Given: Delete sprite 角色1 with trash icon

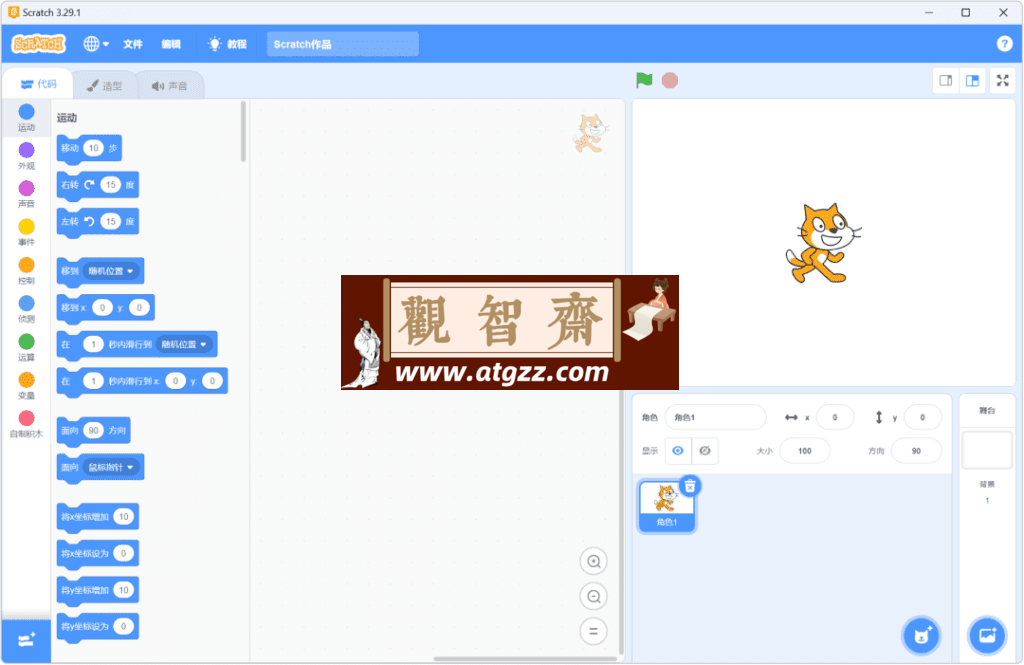Looking at the screenshot, I should (x=690, y=486).
